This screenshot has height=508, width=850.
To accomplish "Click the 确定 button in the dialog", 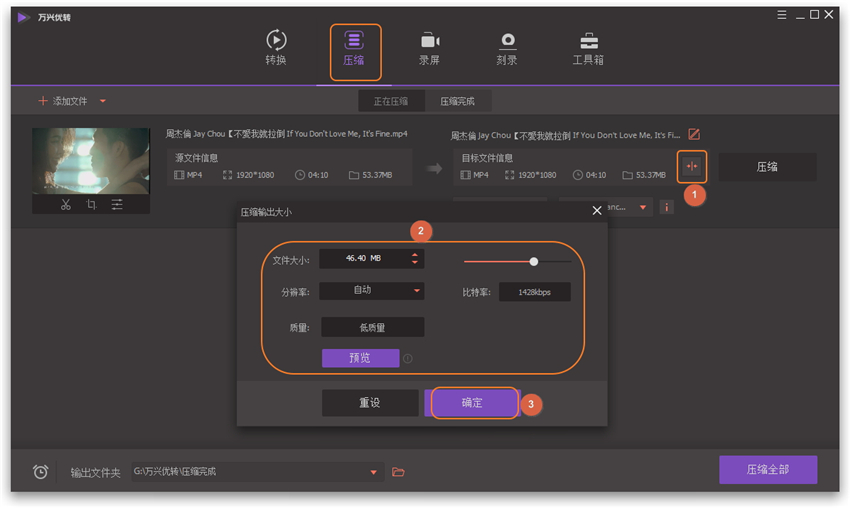I will click(472, 403).
